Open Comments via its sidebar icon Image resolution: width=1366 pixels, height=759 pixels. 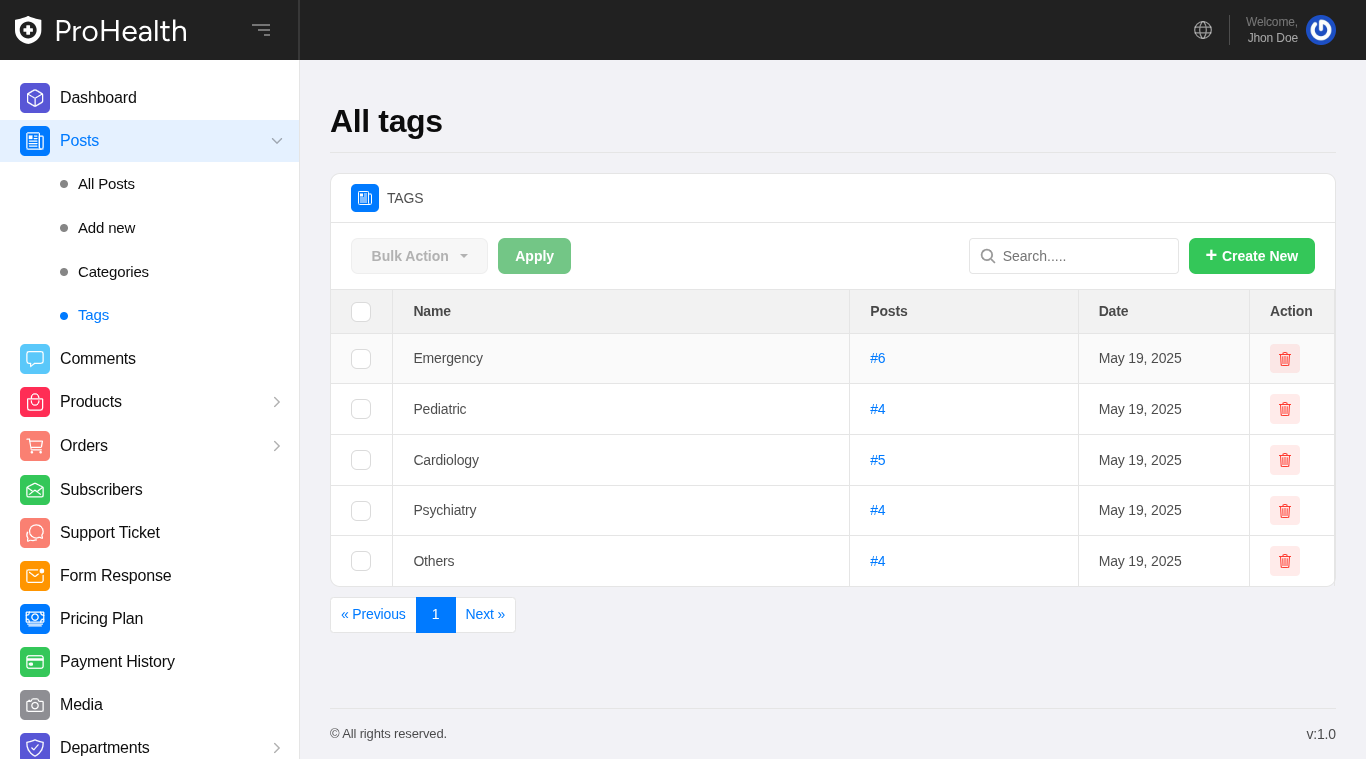[35, 359]
